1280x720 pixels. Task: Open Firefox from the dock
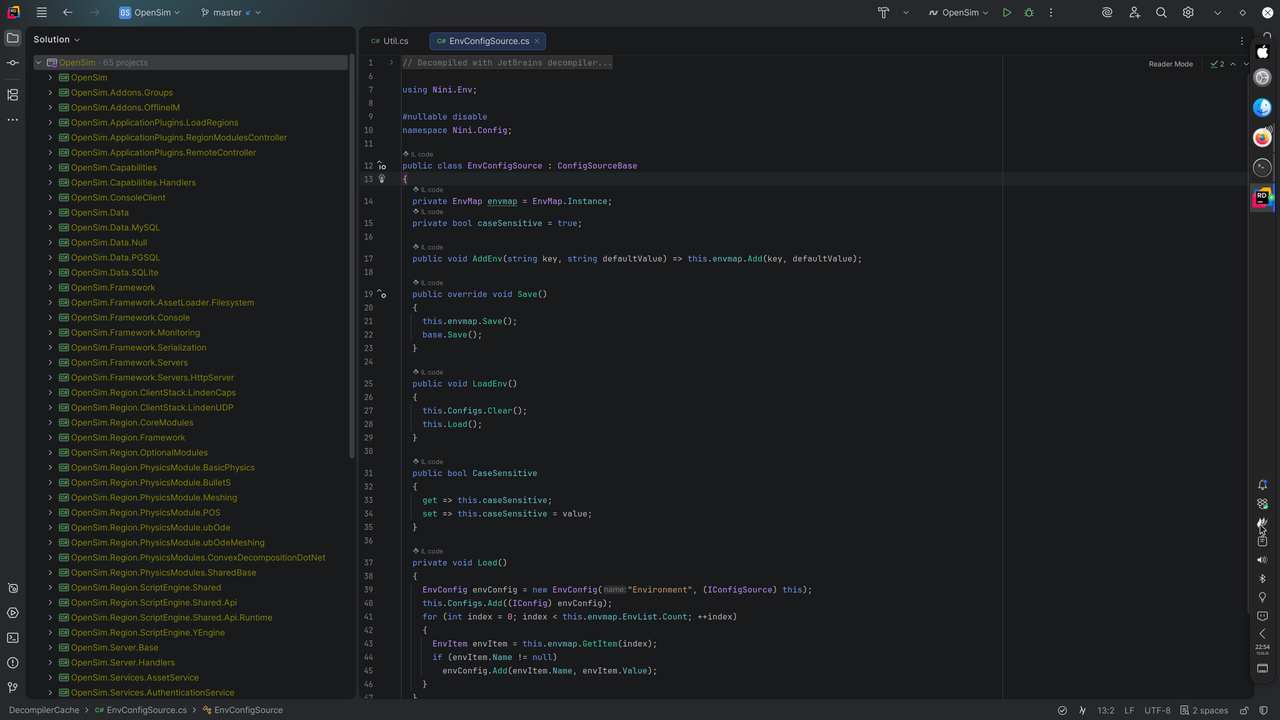click(x=1262, y=137)
